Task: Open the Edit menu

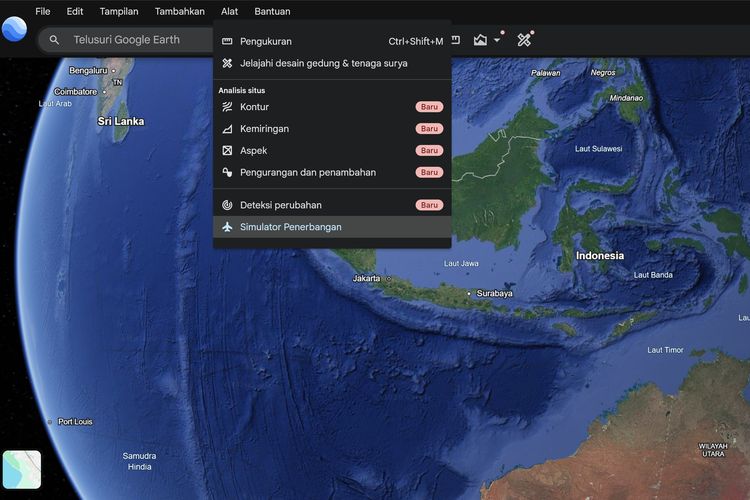Action: (75, 11)
